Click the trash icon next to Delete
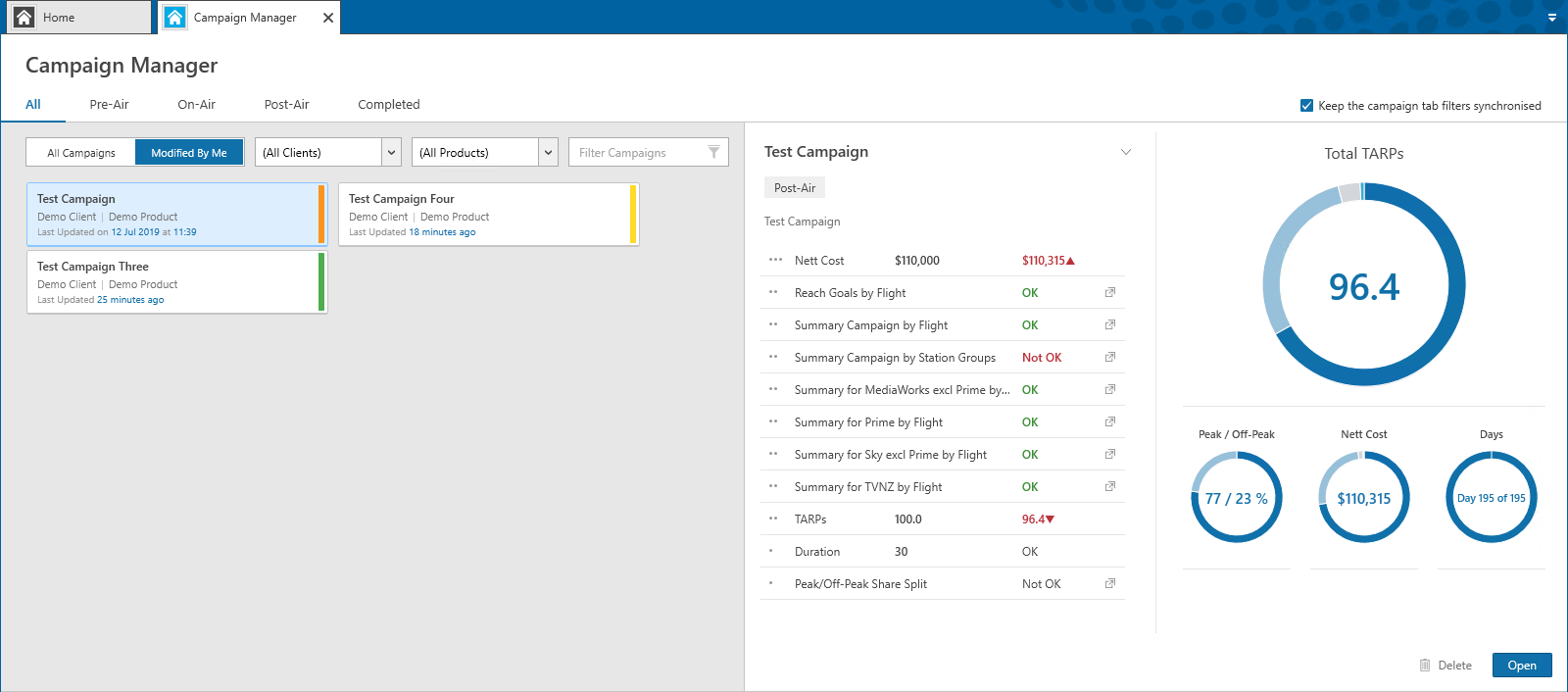The image size is (1568, 692). click(x=1425, y=665)
